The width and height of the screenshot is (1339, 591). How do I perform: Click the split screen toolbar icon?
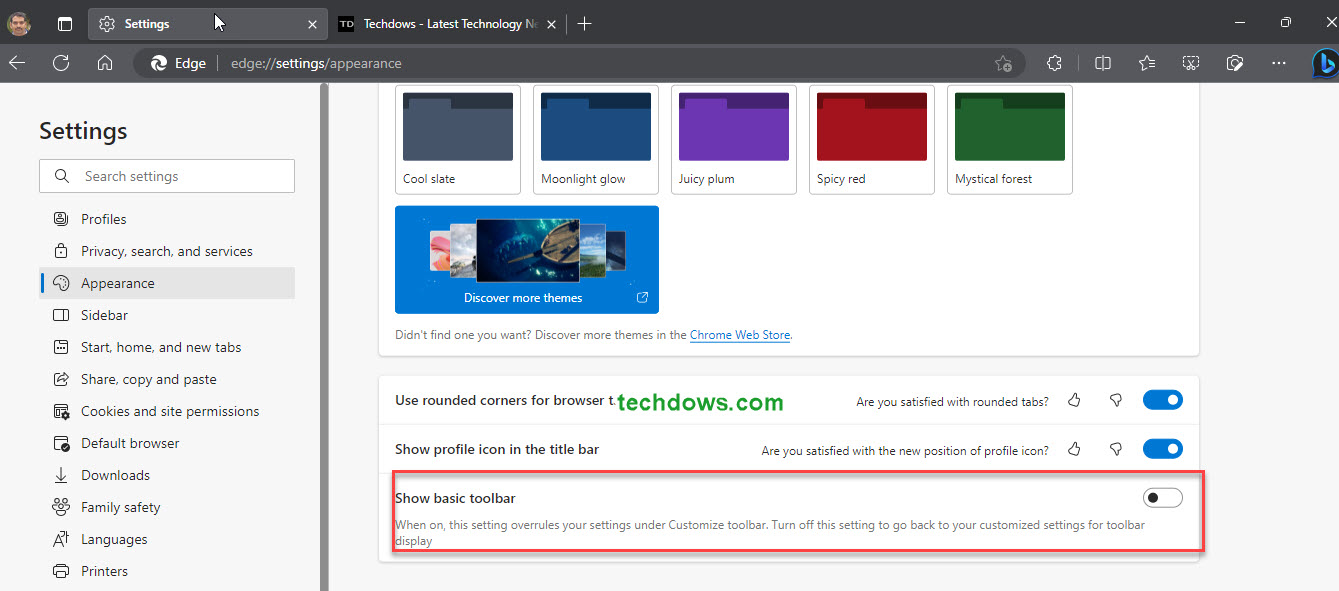[x=1102, y=62]
